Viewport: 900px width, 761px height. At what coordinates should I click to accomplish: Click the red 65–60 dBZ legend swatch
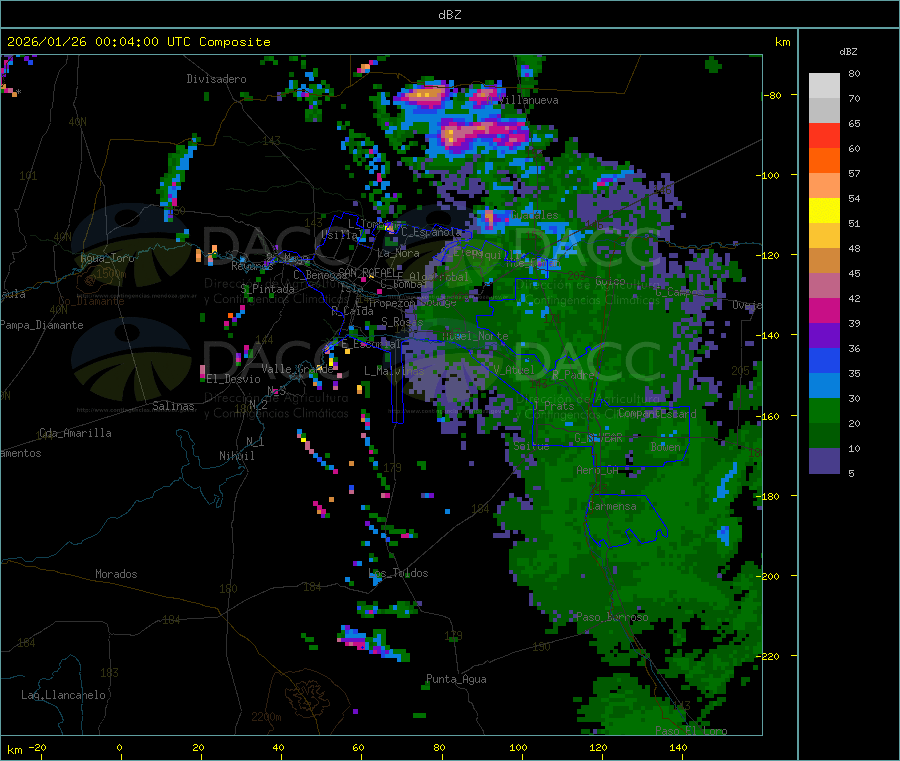[824, 135]
